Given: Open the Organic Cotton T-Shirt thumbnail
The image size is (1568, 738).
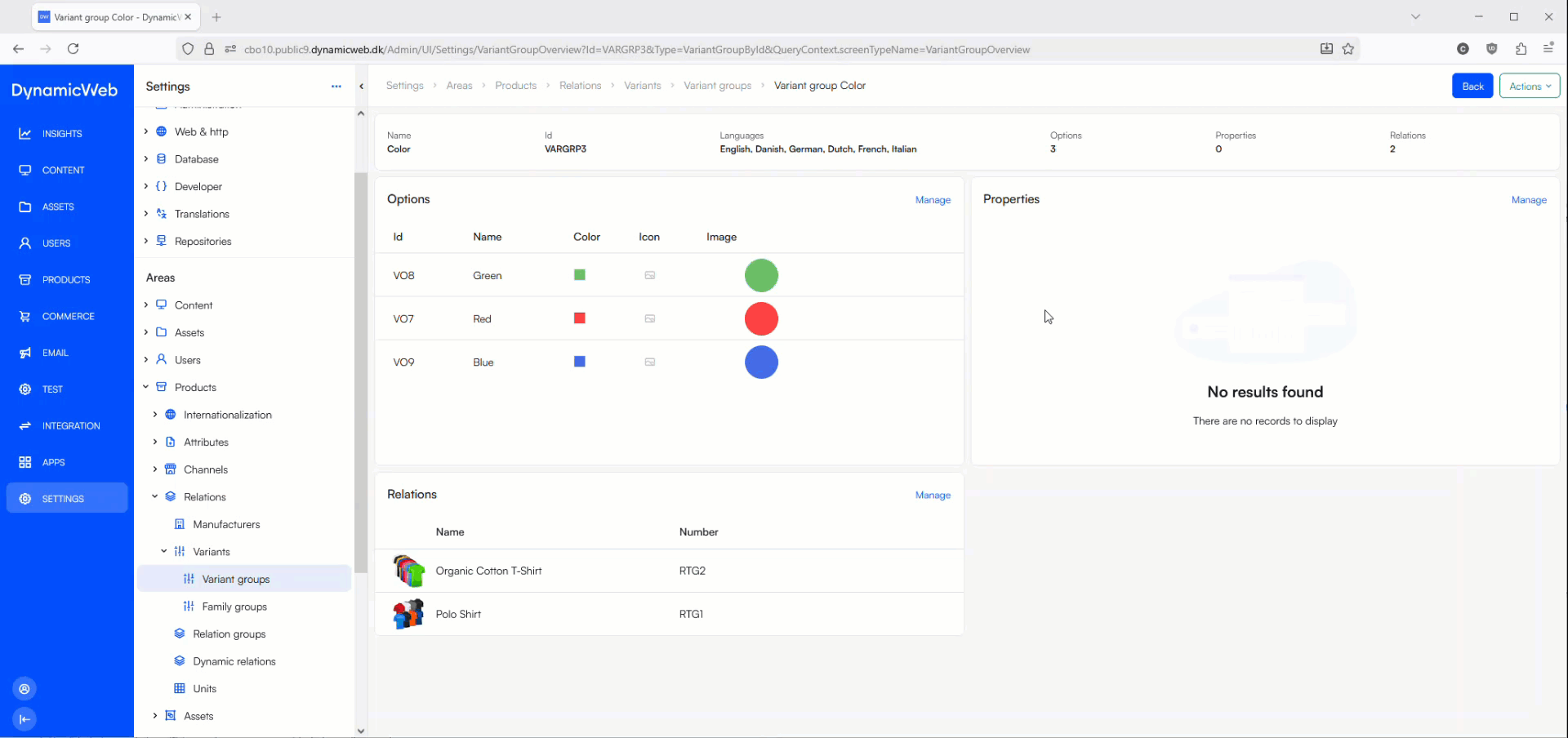Looking at the screenshot, I should pyautogui.click(x=408, y=571).
